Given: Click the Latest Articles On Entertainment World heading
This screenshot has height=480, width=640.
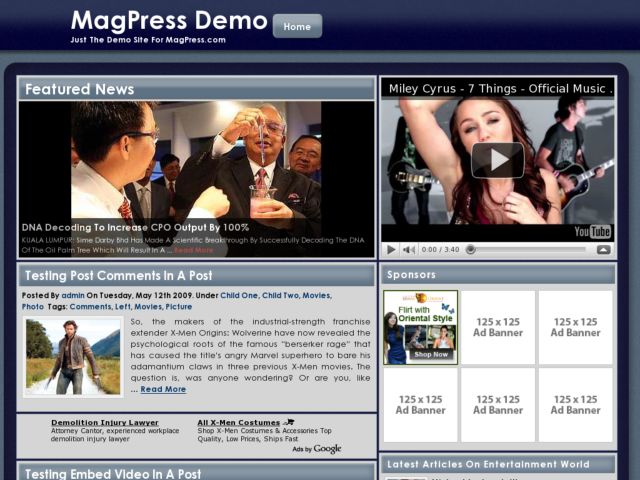Looking at the screenshot, I should [x=488, y=464].
